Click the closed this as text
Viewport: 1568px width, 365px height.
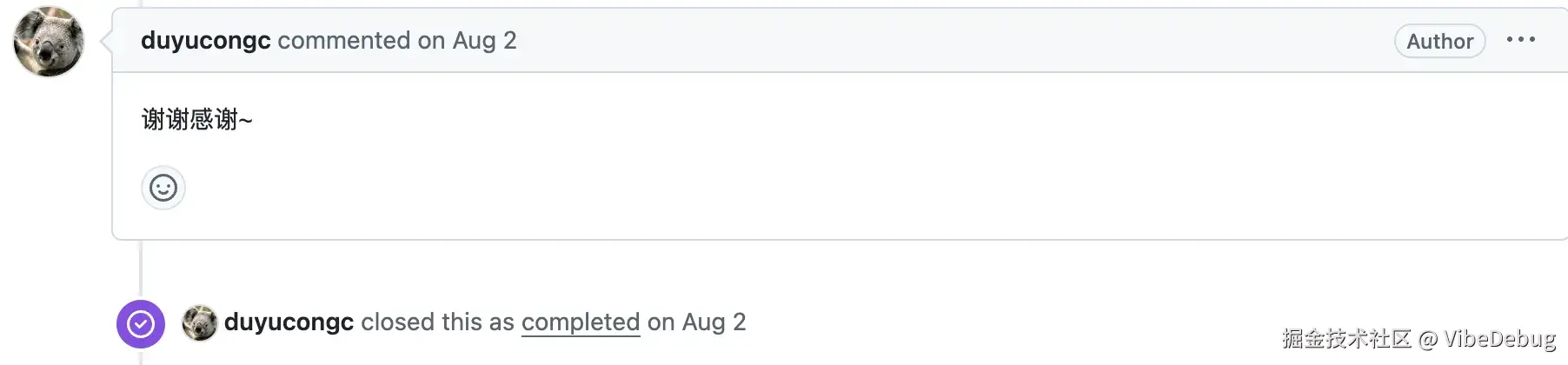[437, 322]
